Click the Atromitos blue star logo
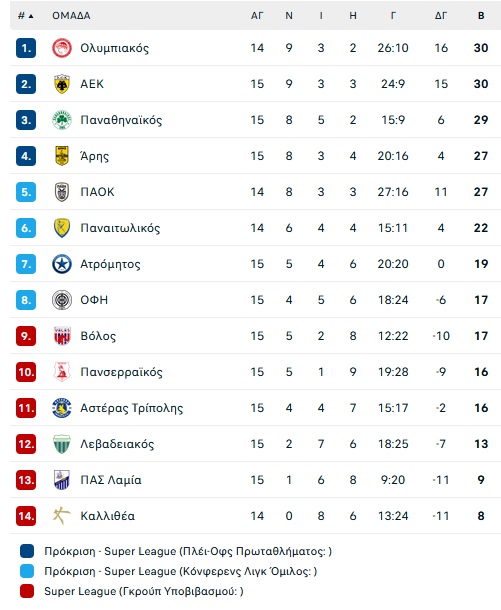Screen dimensions: 501x610 (x=62, y=264)
